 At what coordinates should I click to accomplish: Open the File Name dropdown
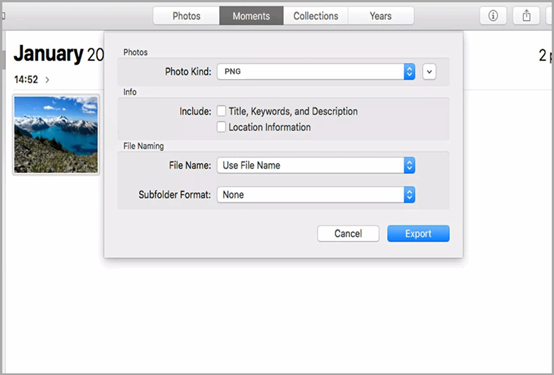tap(316, 165)
